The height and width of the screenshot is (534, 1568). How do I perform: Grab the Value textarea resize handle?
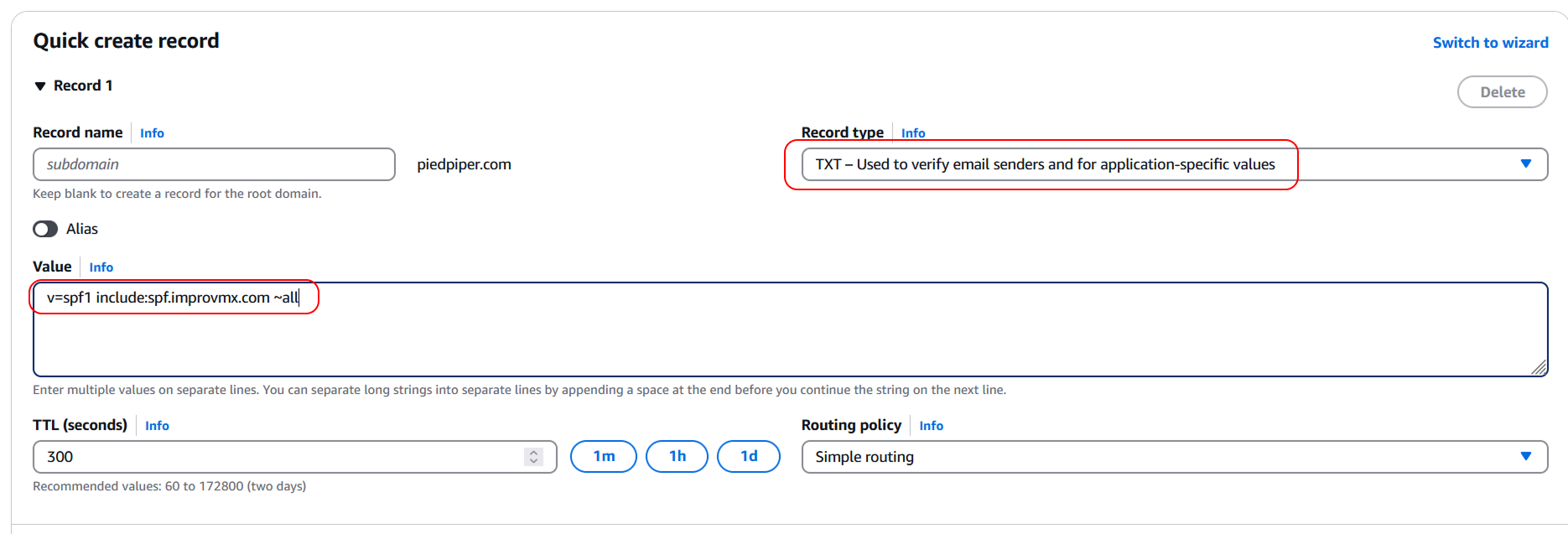click(1539, 367)
